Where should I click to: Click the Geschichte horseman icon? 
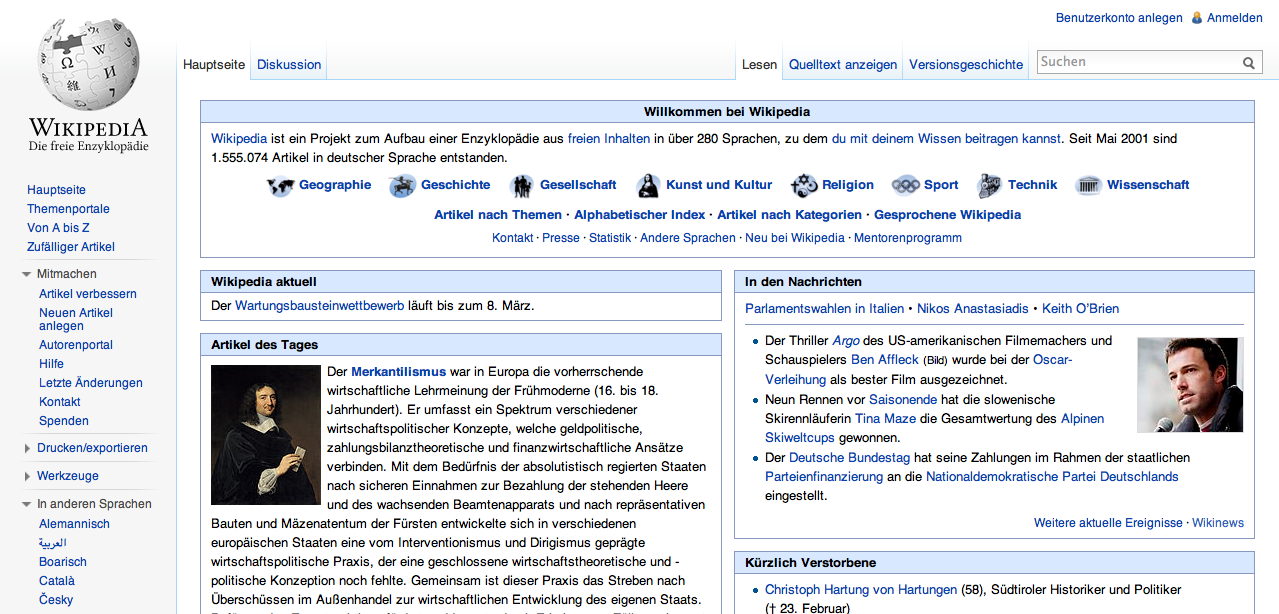pyautogui.click(x=403, y=186)
